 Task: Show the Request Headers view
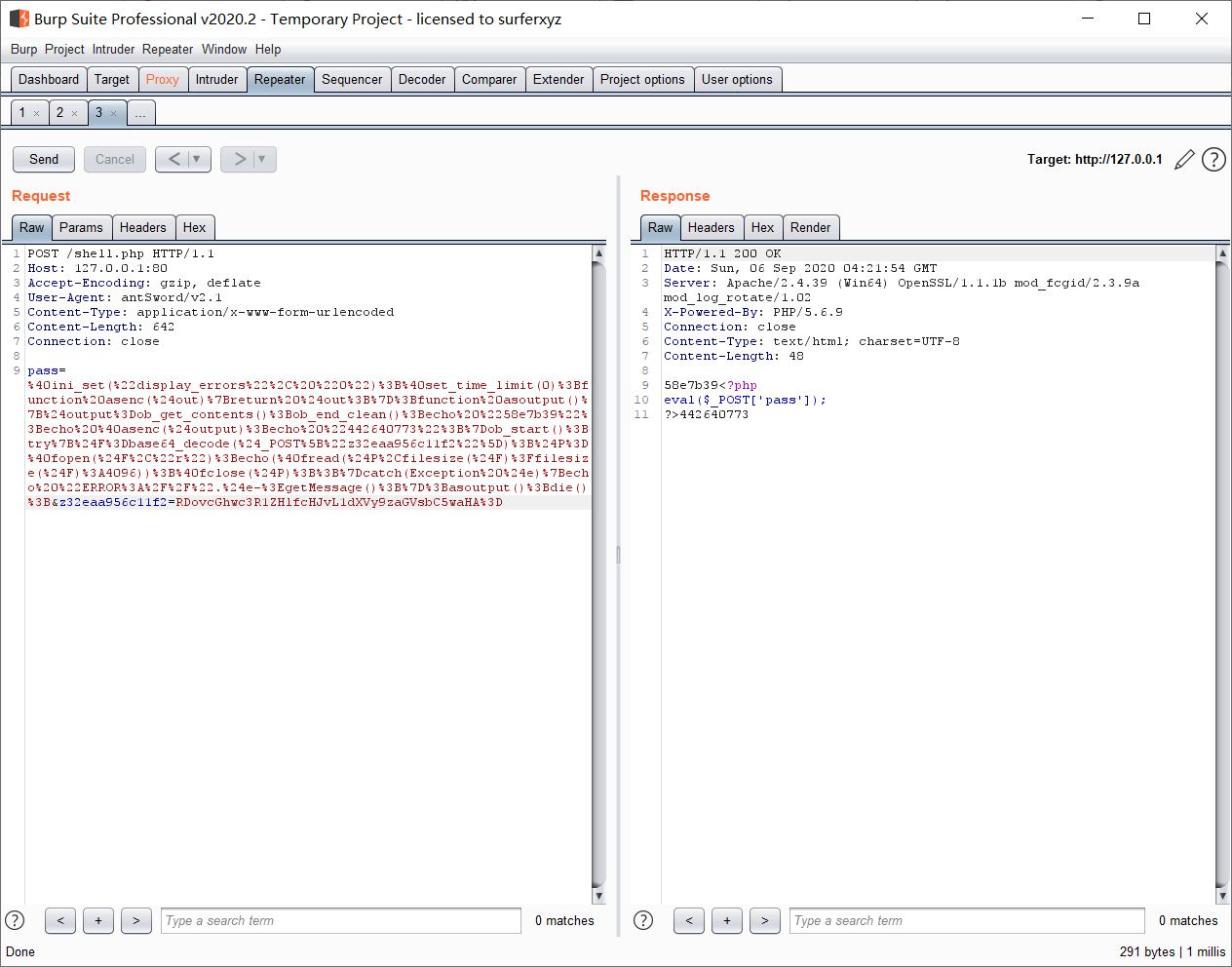coord(143,228)
